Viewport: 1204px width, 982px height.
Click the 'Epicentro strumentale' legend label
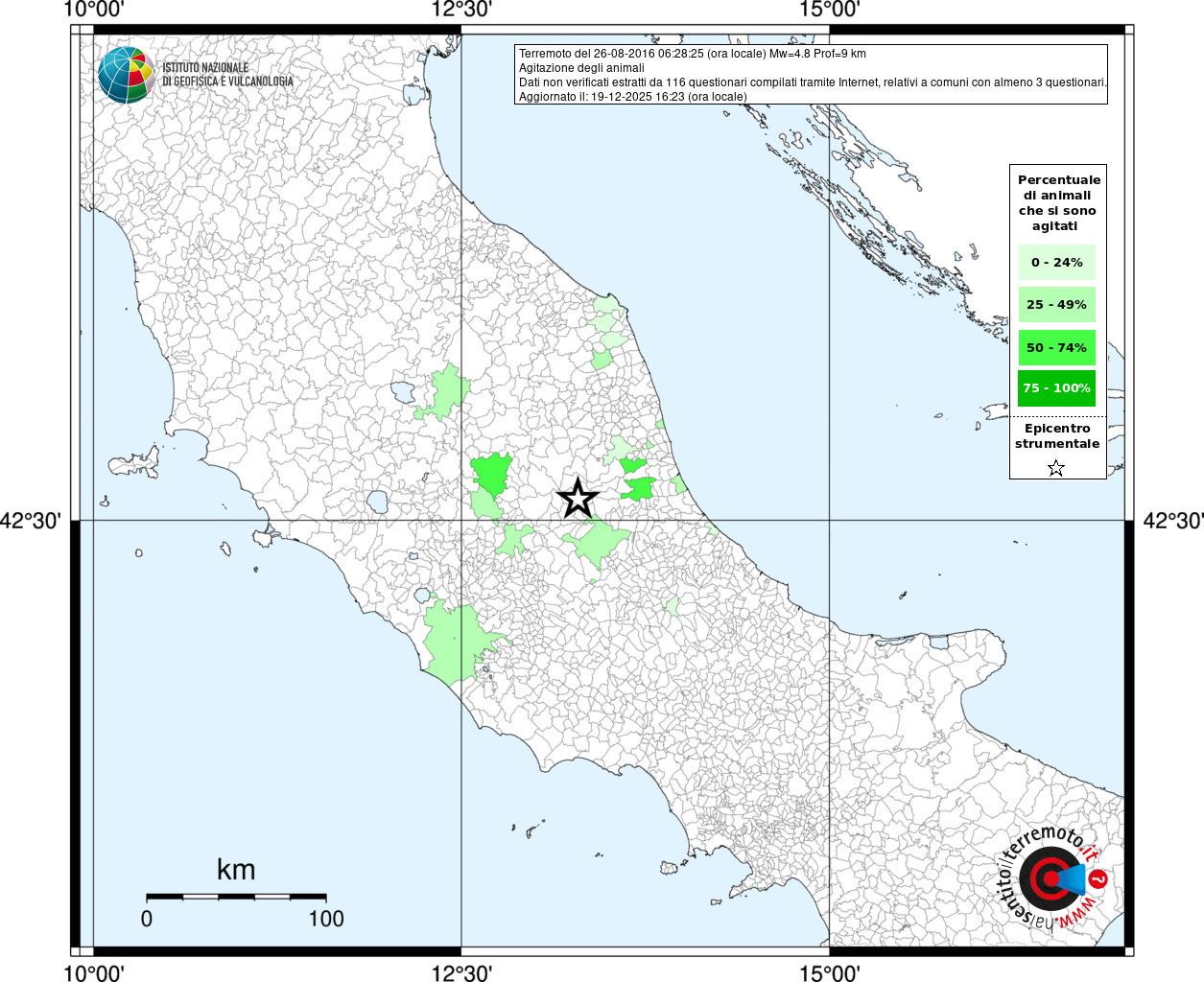1057,436
